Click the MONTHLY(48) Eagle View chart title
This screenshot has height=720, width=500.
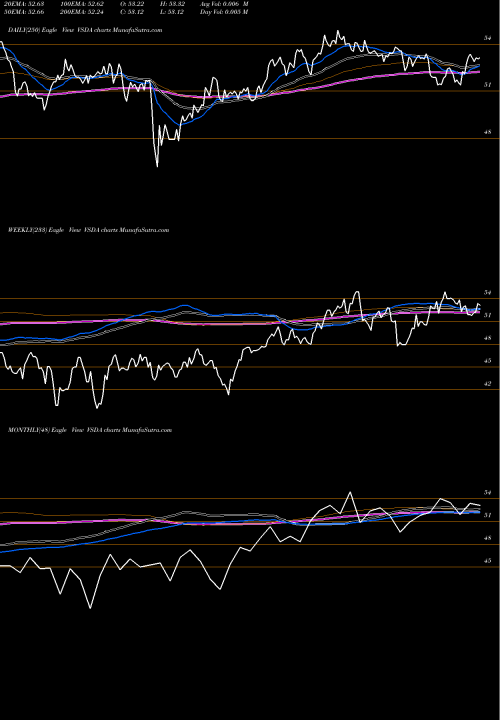[90, 430]
